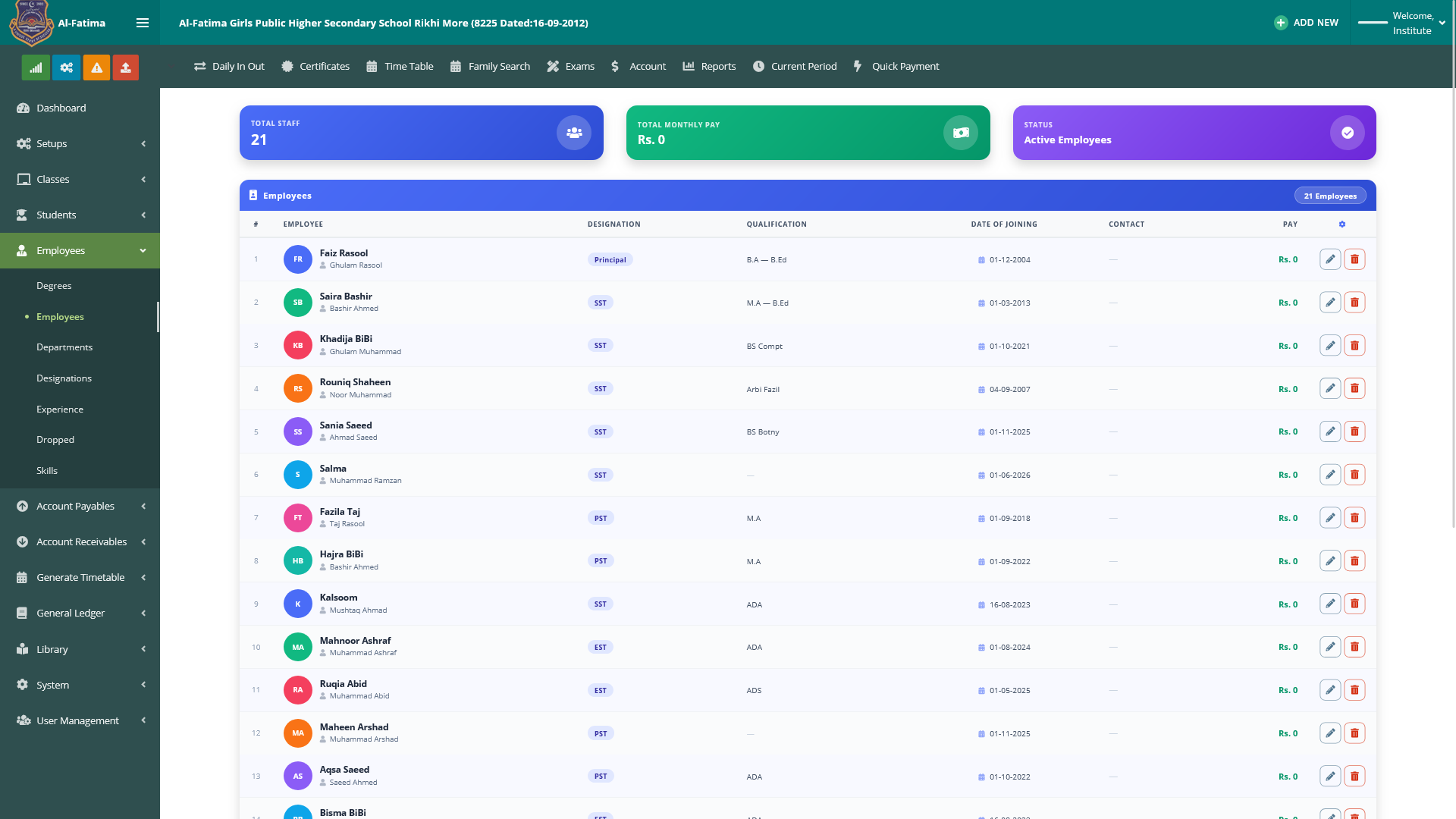
Task: Expand Generate Timetable menu
Action: point(80,577)
